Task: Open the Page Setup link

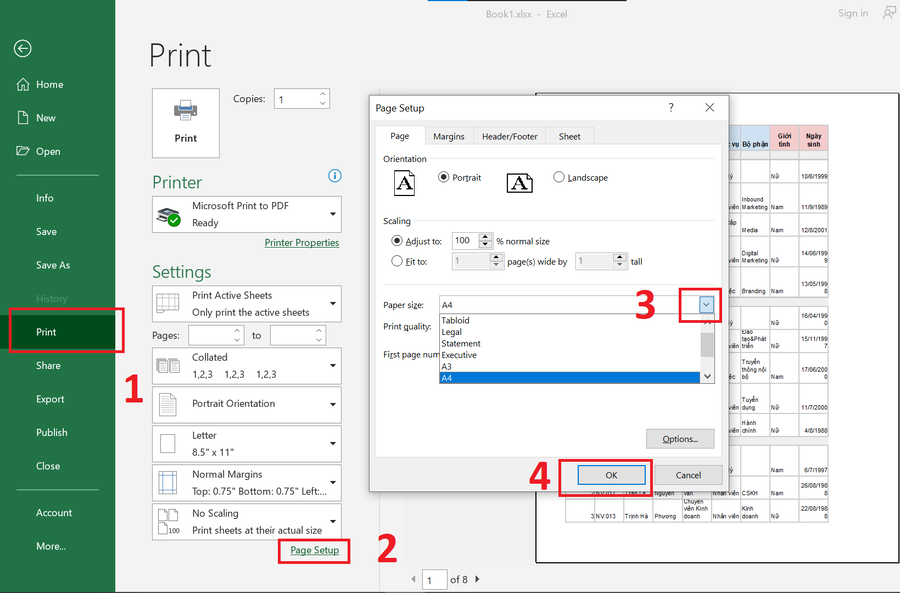Action: [315, 550]
